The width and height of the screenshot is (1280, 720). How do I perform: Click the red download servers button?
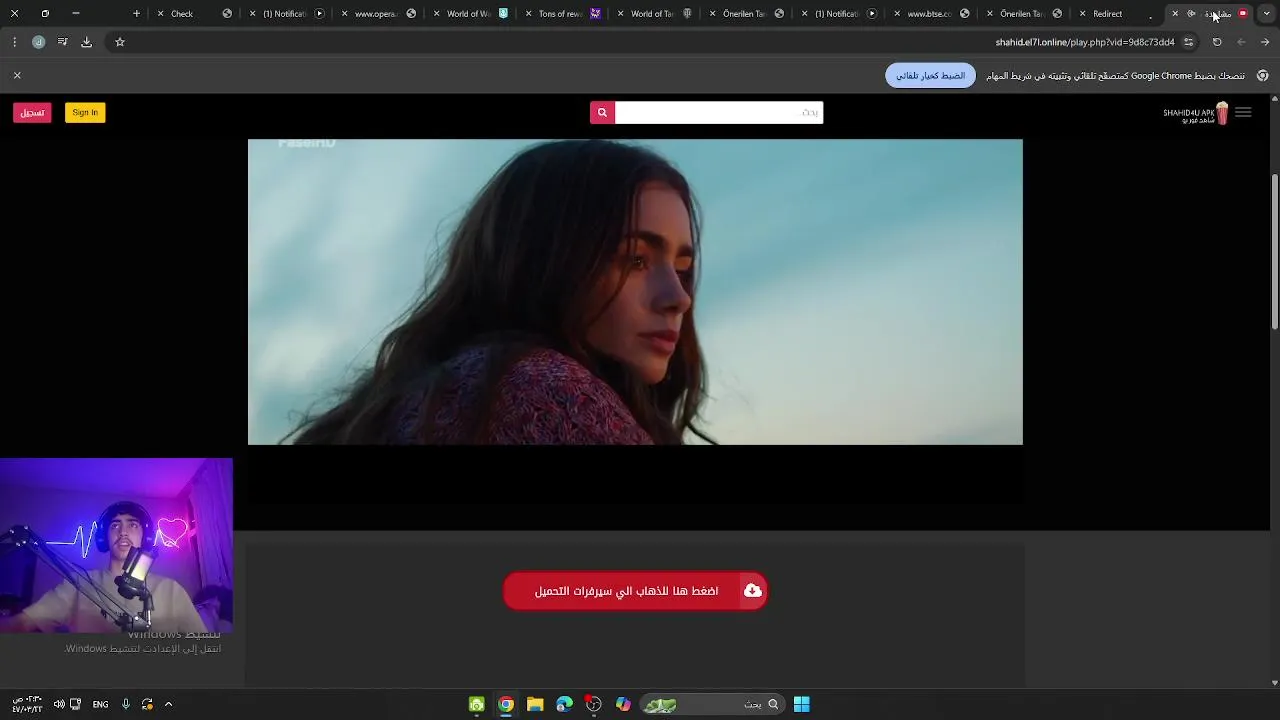(x=635, y=591)
